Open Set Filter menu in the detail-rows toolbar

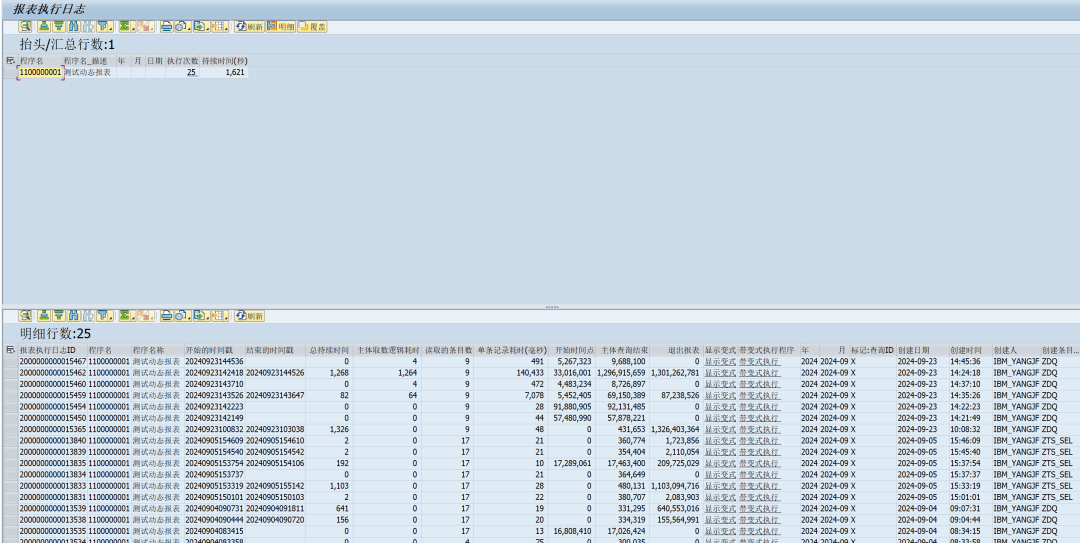[x=105, y=316]
